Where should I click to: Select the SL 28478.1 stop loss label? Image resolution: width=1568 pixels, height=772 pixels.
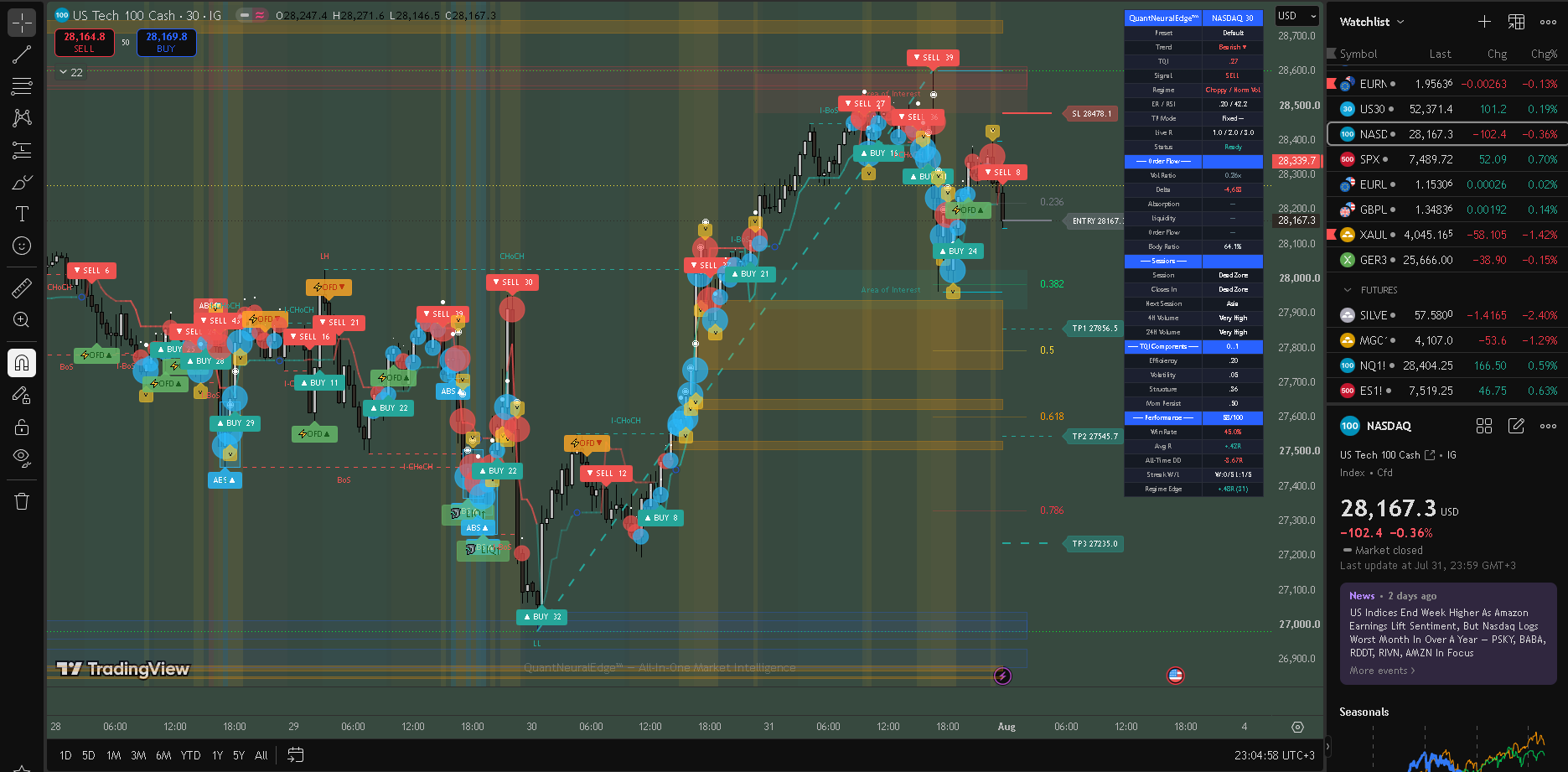pyautogui.click(x=1091, y=113)
